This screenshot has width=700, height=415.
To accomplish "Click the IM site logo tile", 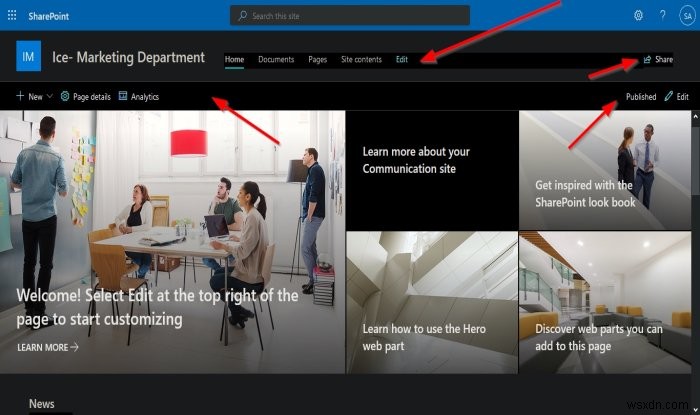I will coord(29,56).
